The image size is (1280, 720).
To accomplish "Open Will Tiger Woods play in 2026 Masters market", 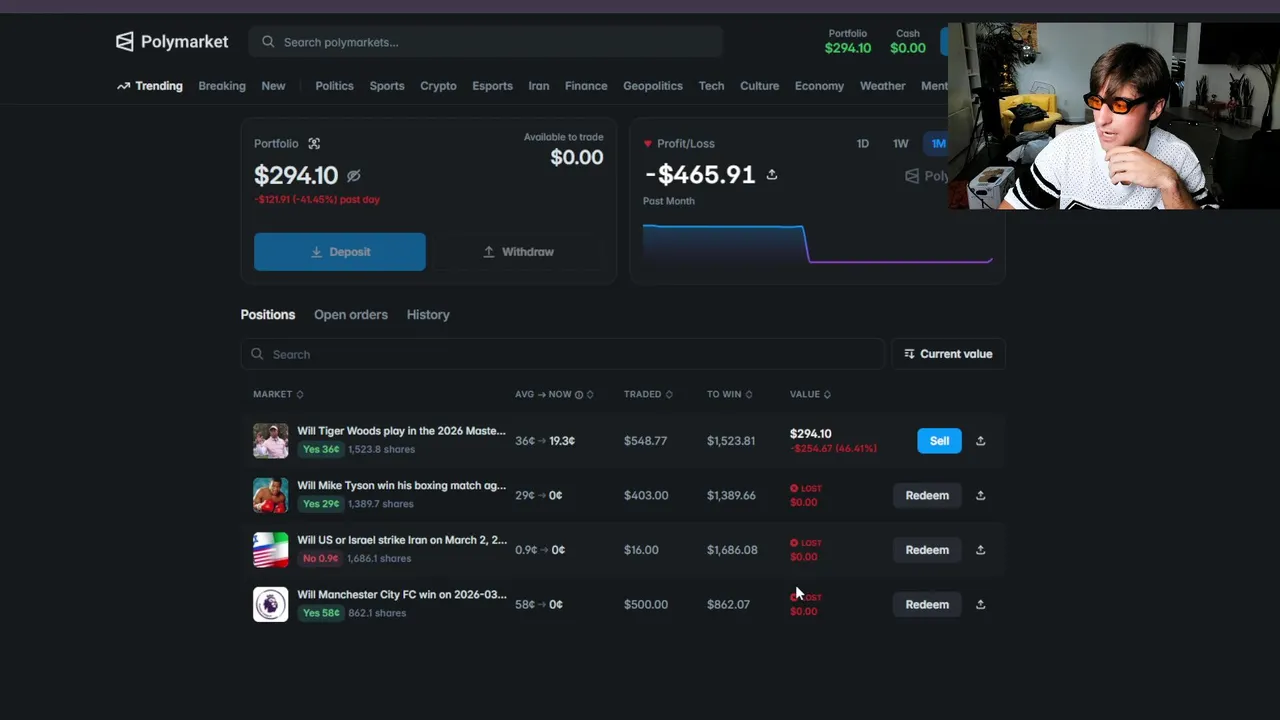I will point(401,431).
